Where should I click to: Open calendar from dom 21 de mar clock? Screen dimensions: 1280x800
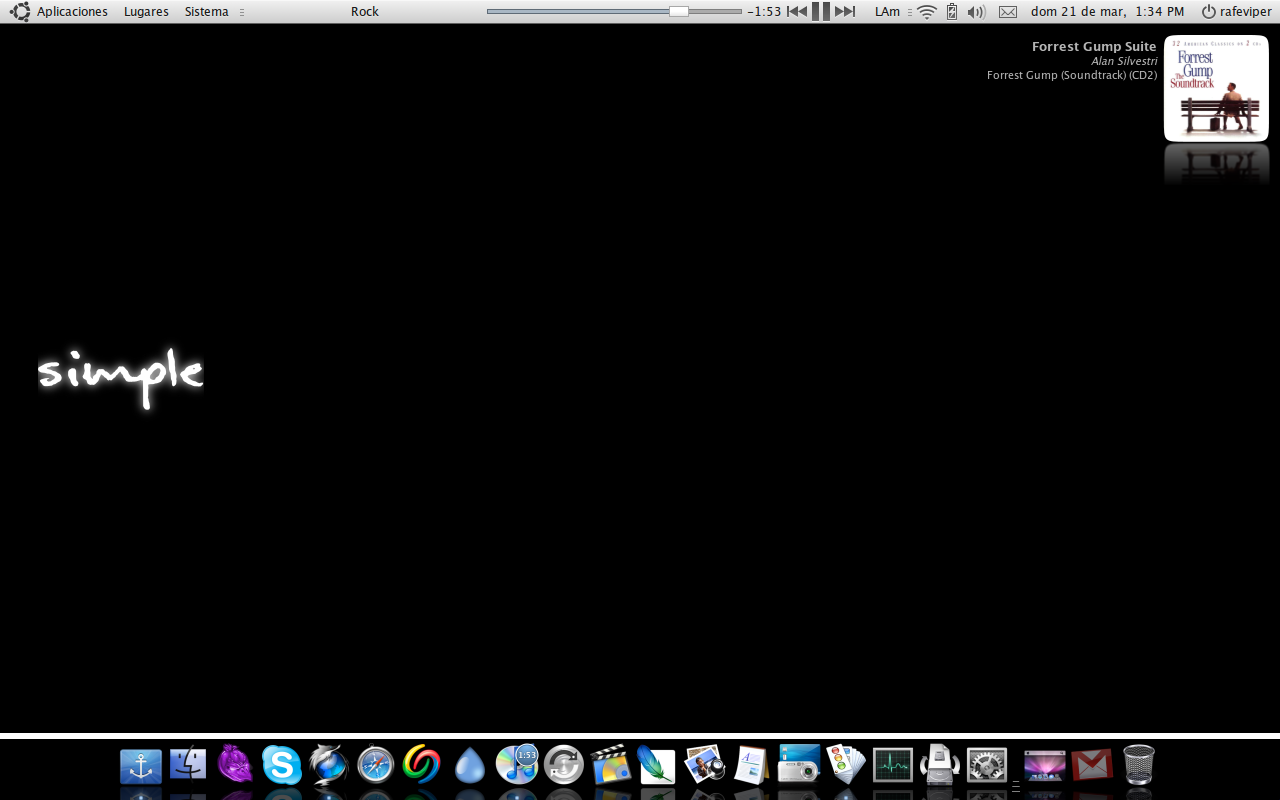1107,12
